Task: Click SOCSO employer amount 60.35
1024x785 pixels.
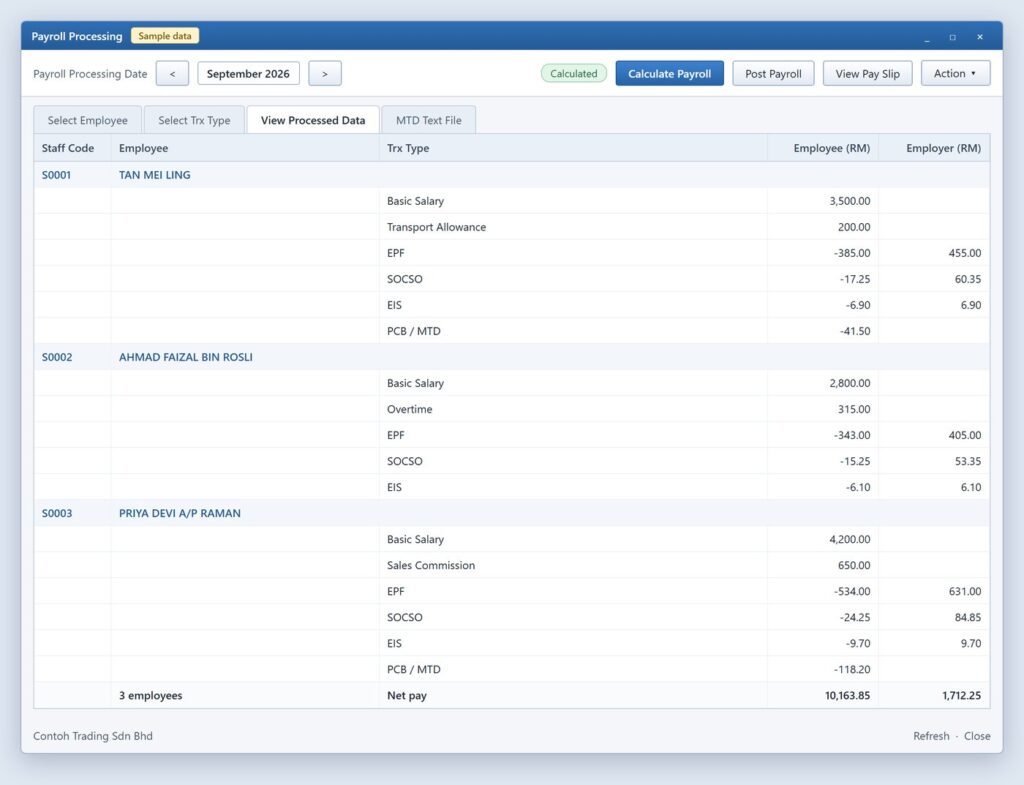Action: pos(968,280)
